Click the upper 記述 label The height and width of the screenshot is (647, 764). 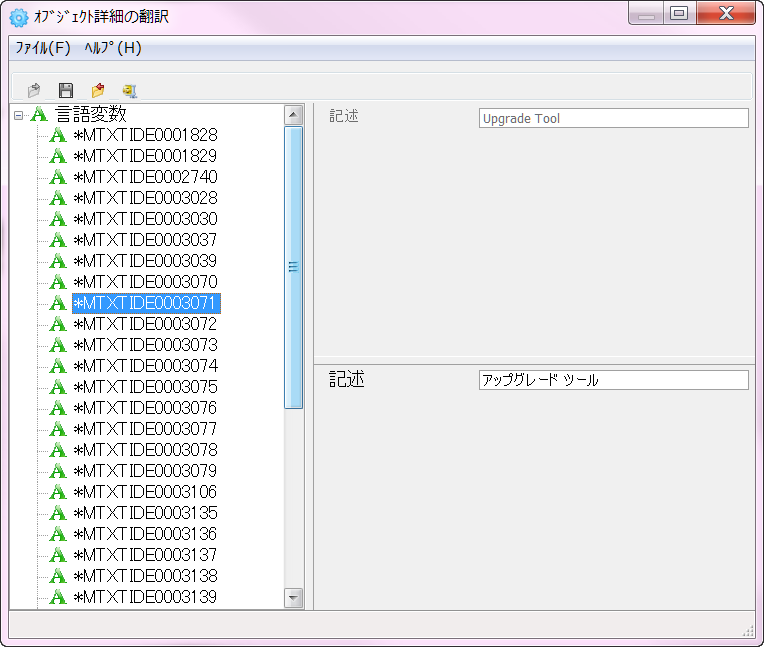point(344,116)
